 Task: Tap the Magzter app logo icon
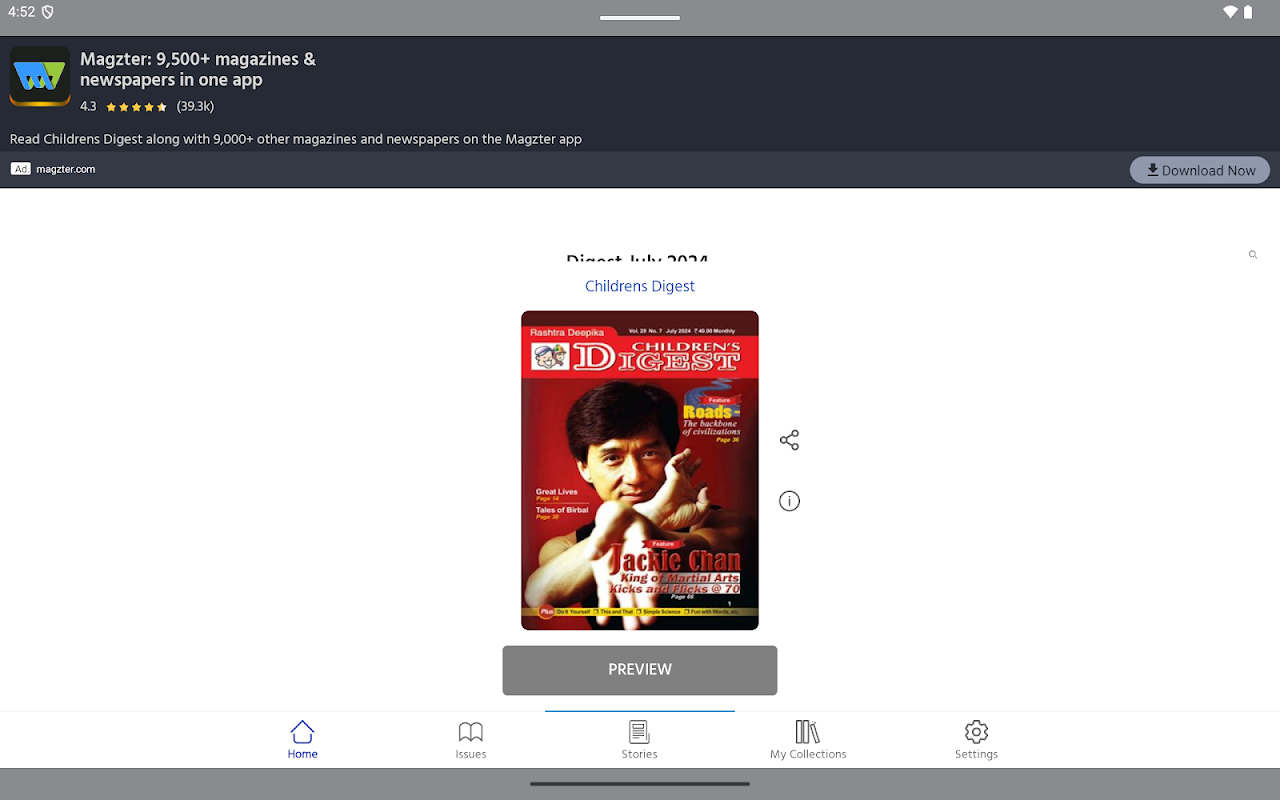(40, 76)
